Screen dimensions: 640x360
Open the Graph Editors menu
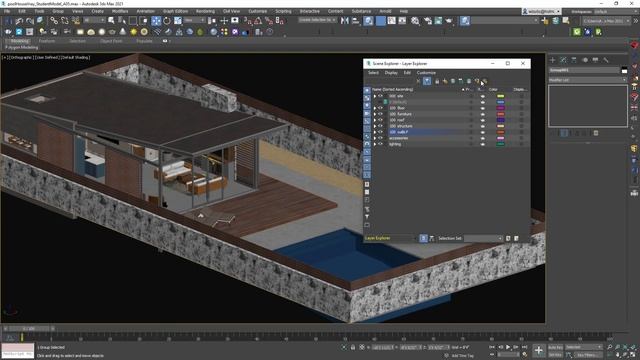click(176, 11)
